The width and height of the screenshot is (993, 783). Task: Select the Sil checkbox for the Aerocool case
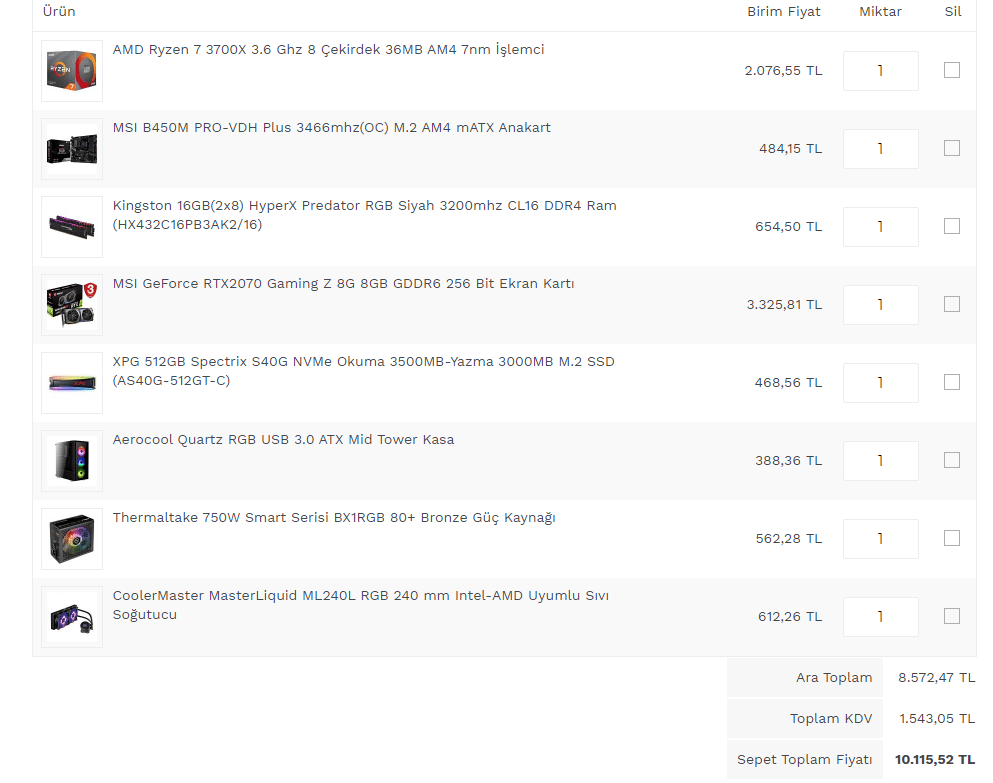[951, 460]
